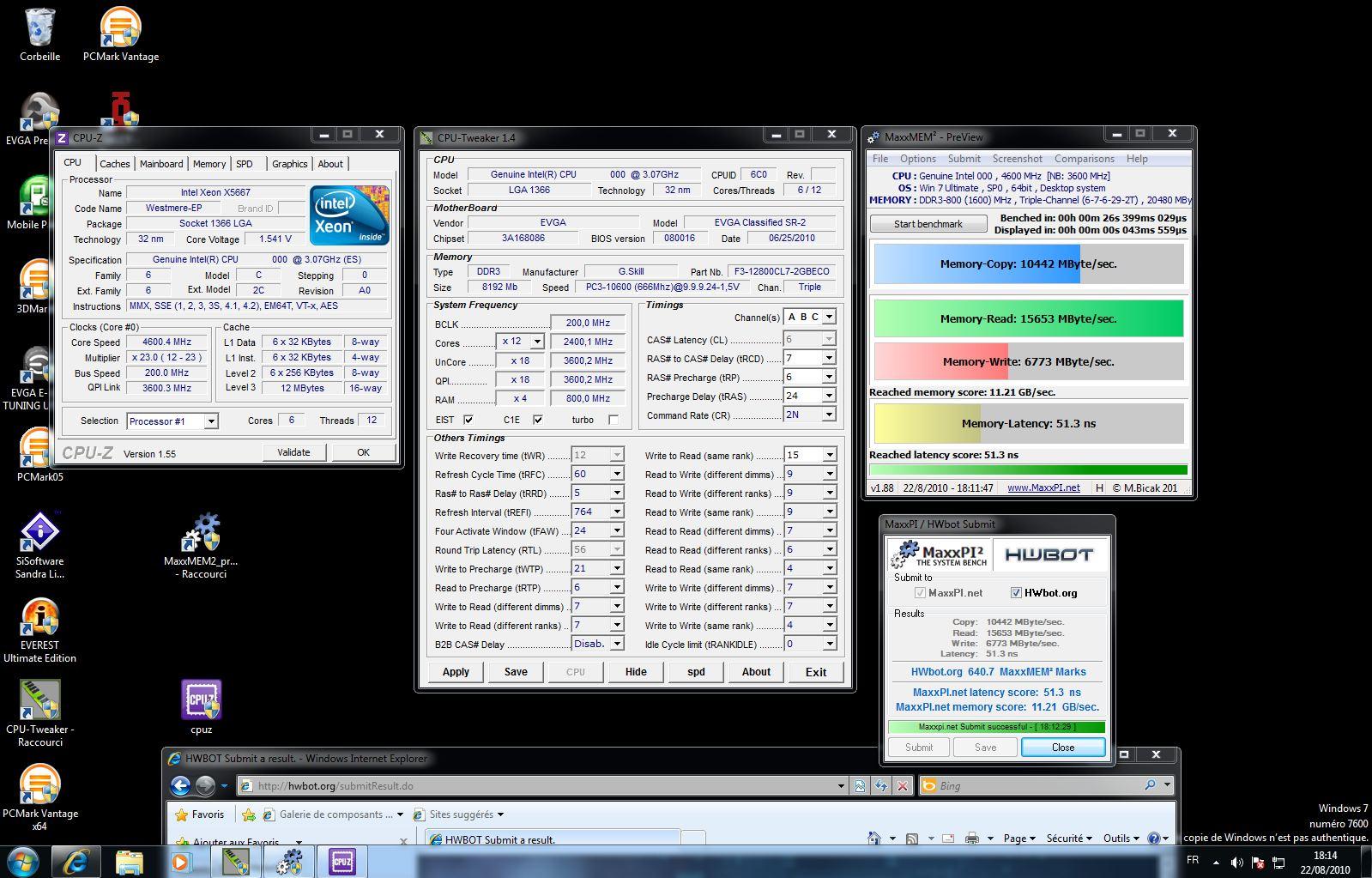Open Command Rate CR dropdown

click(829, 415)
